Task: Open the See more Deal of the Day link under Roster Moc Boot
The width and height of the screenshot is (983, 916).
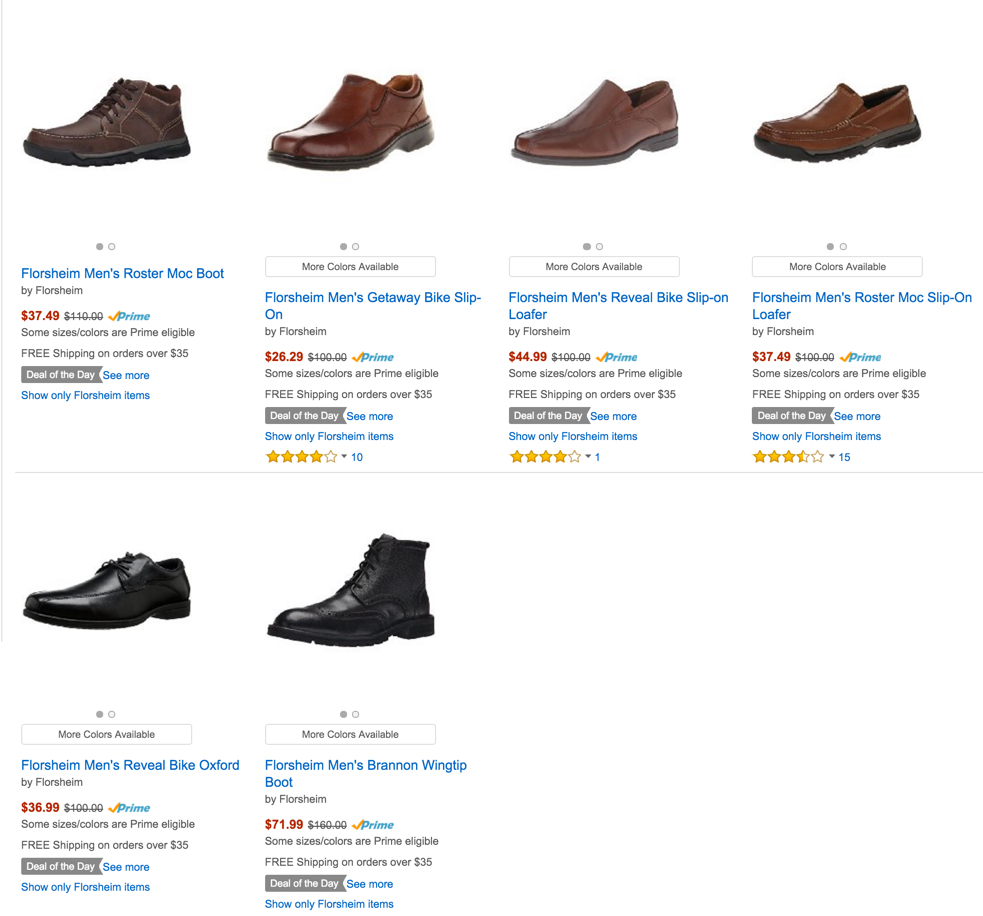Action: tap(126, 374)
